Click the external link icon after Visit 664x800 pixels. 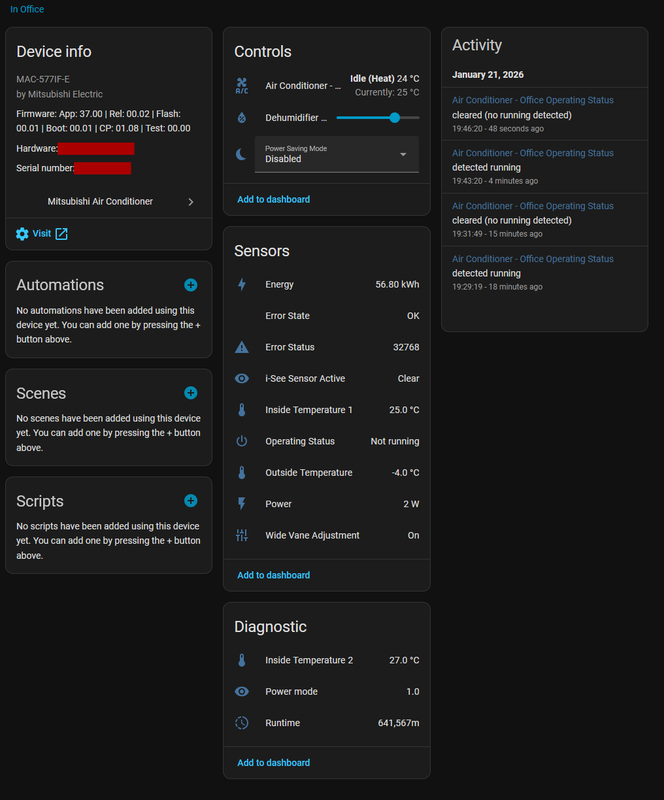(61, 234)
